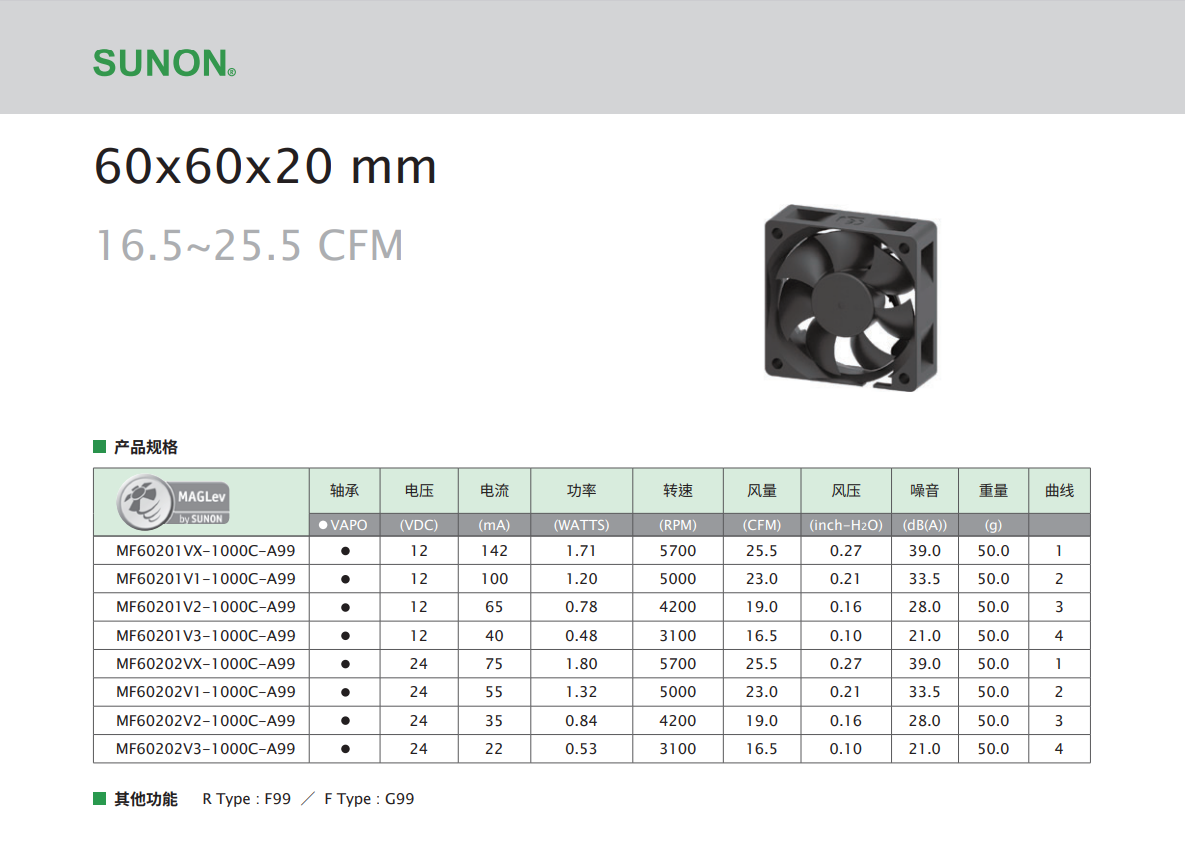Click the 风压 column header

pyautogui.click(x=846, y=490)
